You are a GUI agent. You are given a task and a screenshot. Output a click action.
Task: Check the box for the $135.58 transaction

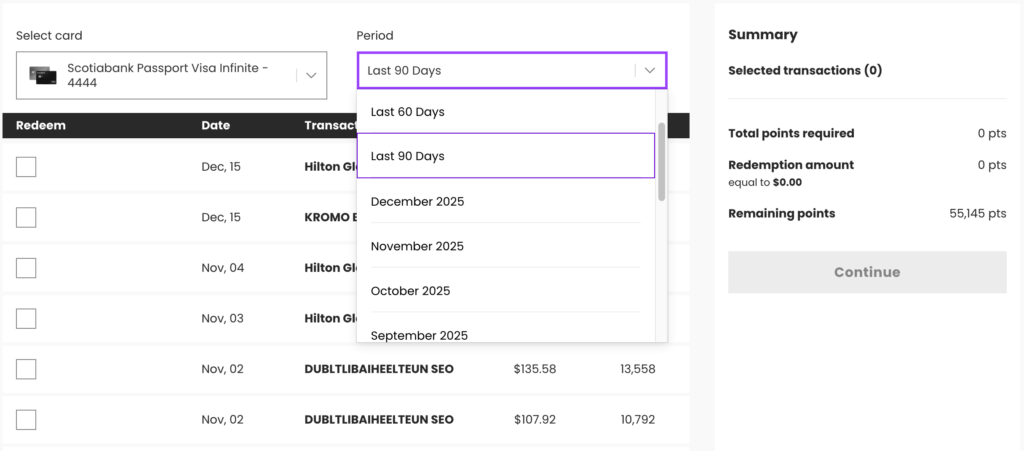click(x=26, y=369)
